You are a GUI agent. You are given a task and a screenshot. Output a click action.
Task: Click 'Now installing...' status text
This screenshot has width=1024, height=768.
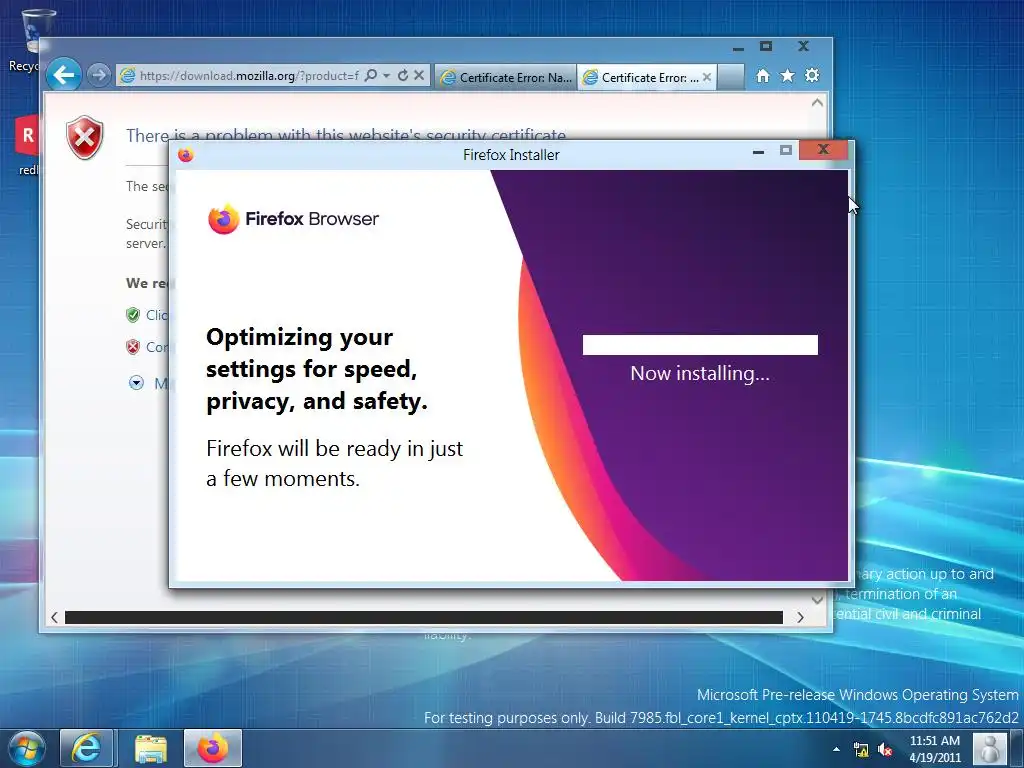pyautogui.click(x=700, y=374)
